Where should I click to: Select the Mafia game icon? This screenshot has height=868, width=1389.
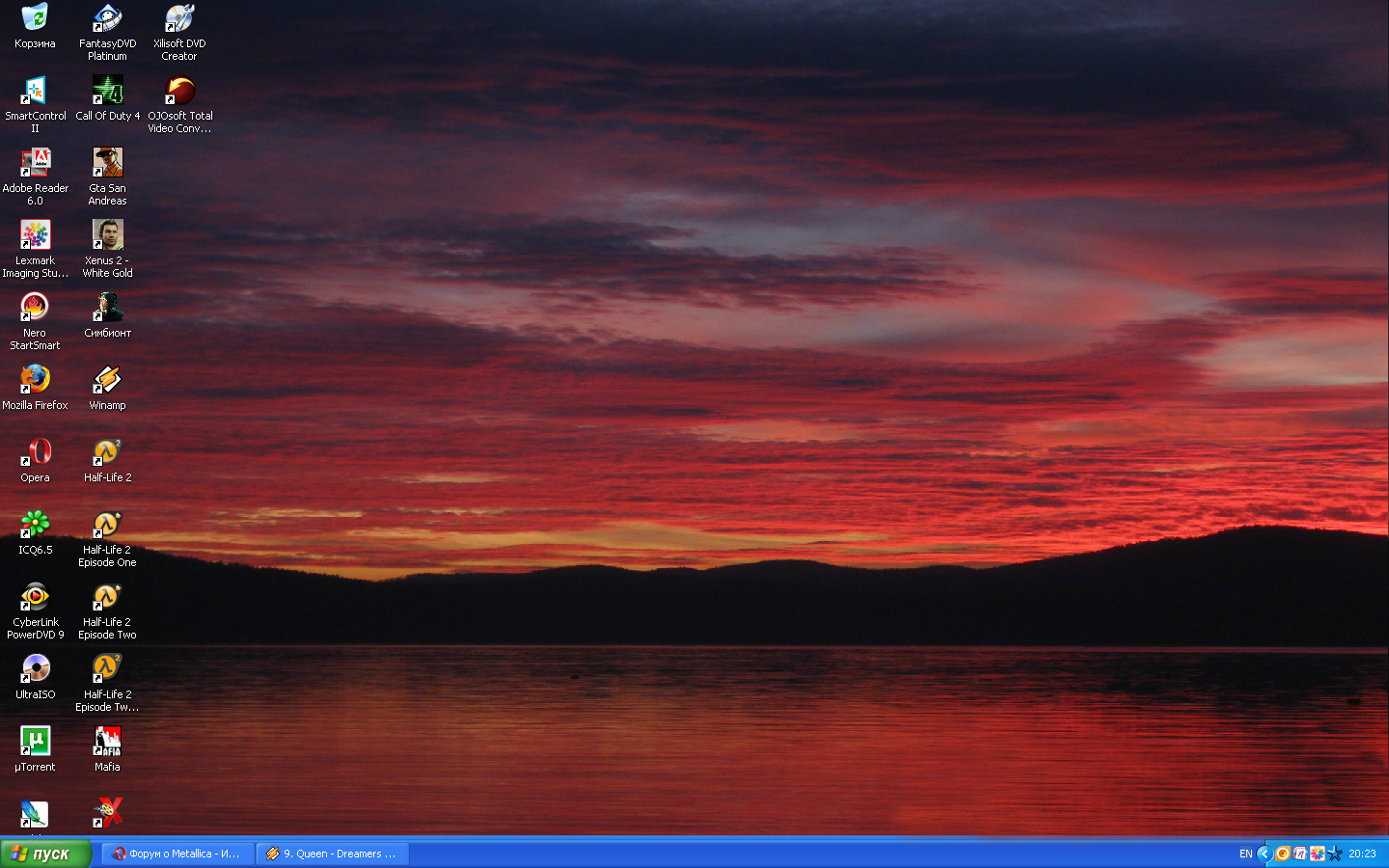point(107,741)
